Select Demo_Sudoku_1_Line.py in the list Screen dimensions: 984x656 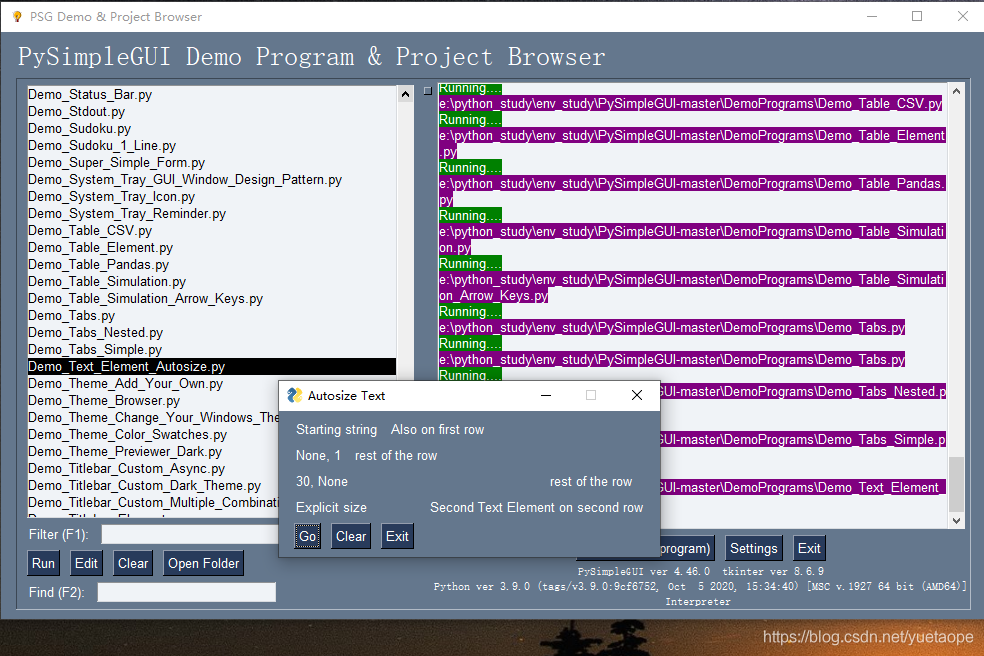pos(211,145)
